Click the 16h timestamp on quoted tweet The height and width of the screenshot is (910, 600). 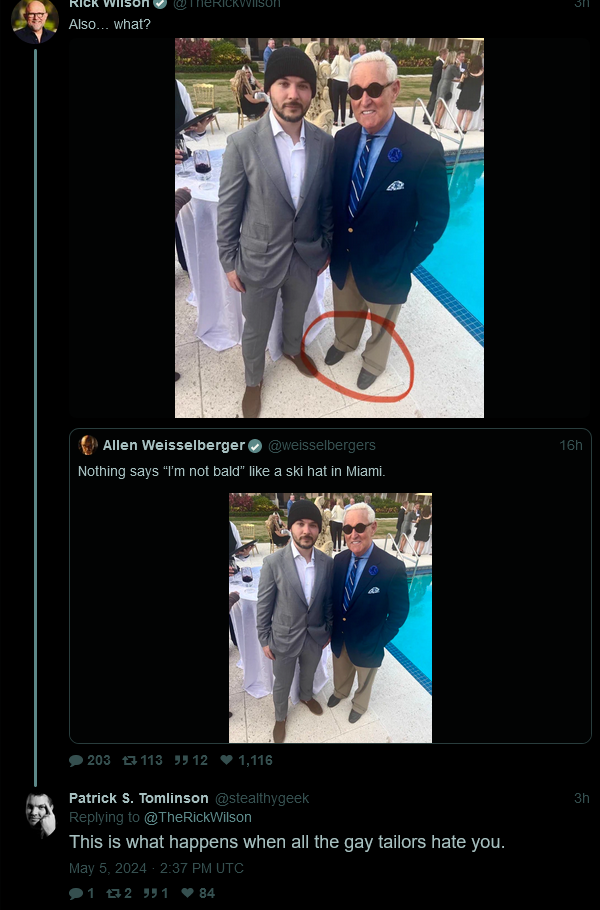click(x=570, y=445)
